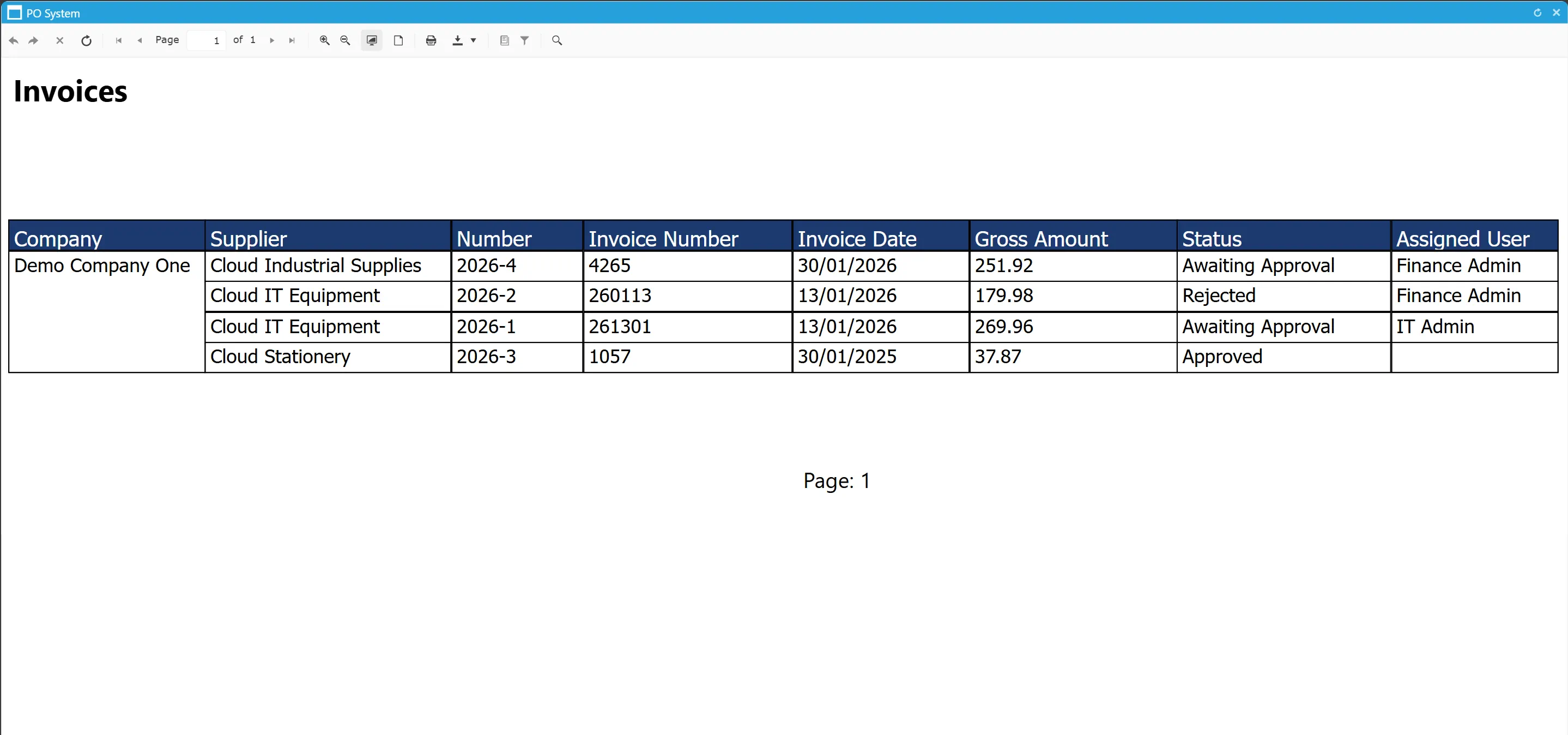
Task: Click the Approved status cell
Action: pyautogui.click(x=1284, y=357)
